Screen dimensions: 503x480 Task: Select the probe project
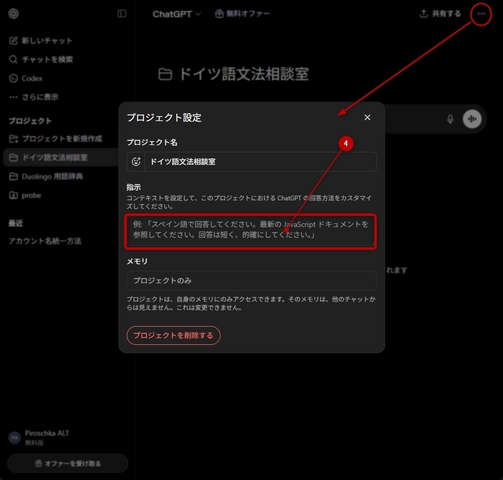click(x=25, y=195)
